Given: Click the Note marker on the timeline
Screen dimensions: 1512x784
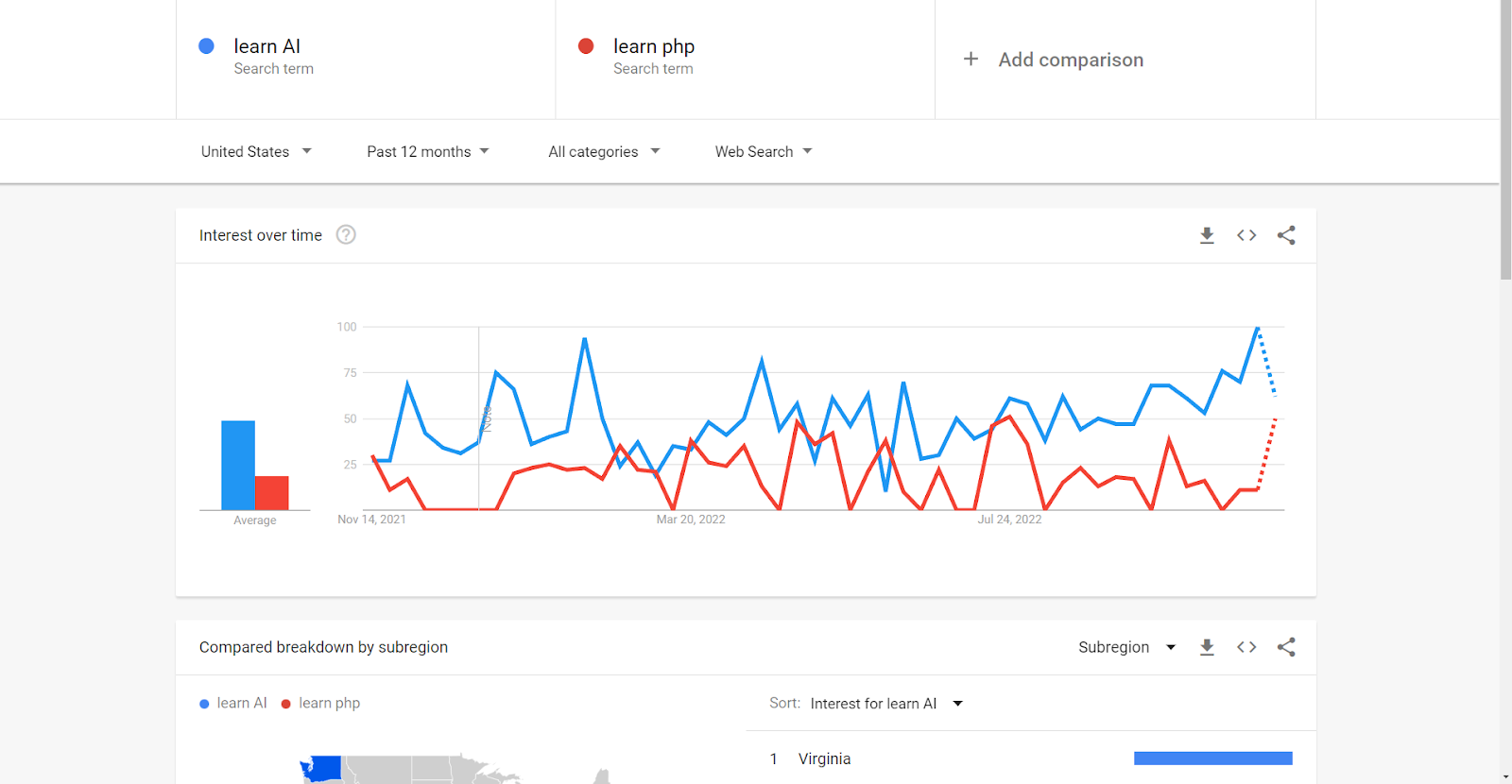Looking at the screenshot, I should coord(487,418).
